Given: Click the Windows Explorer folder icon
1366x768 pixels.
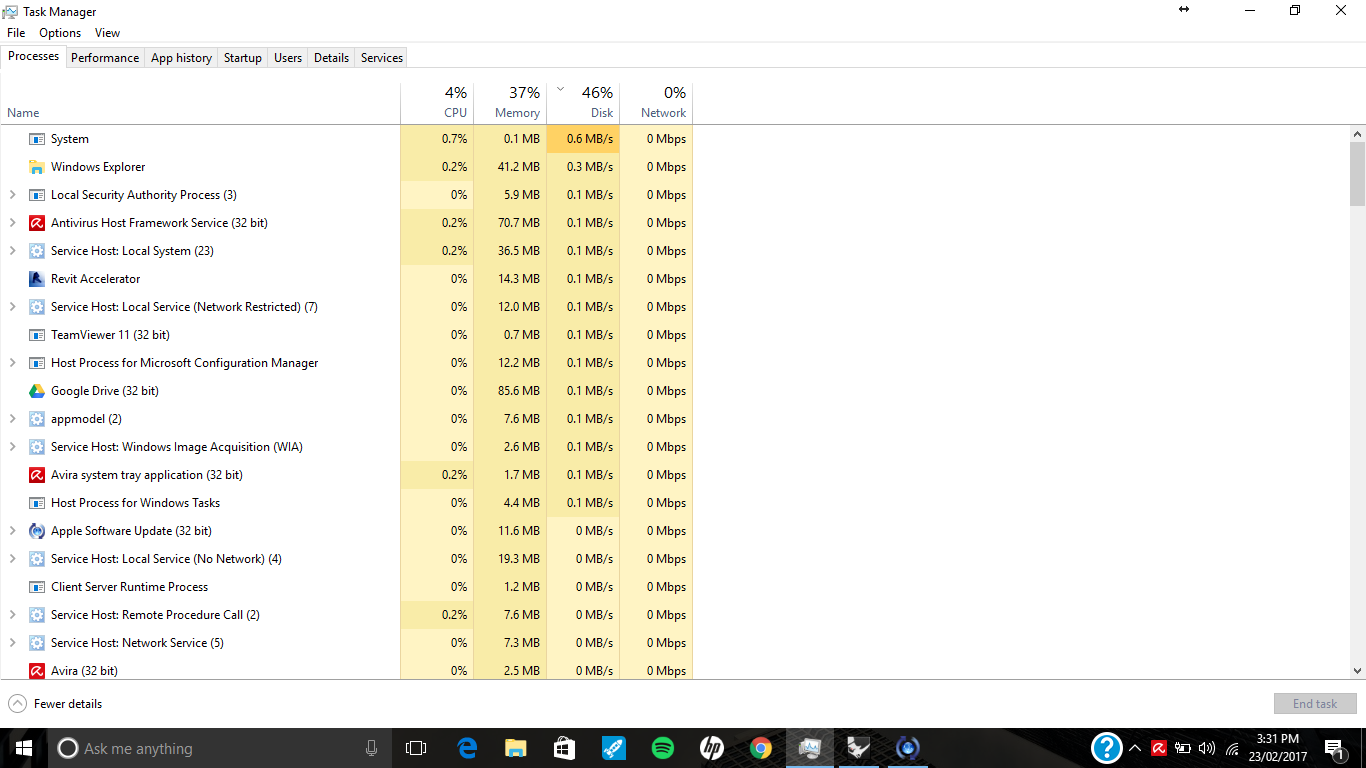Looking at the screenshot, I should click(37, 167).
